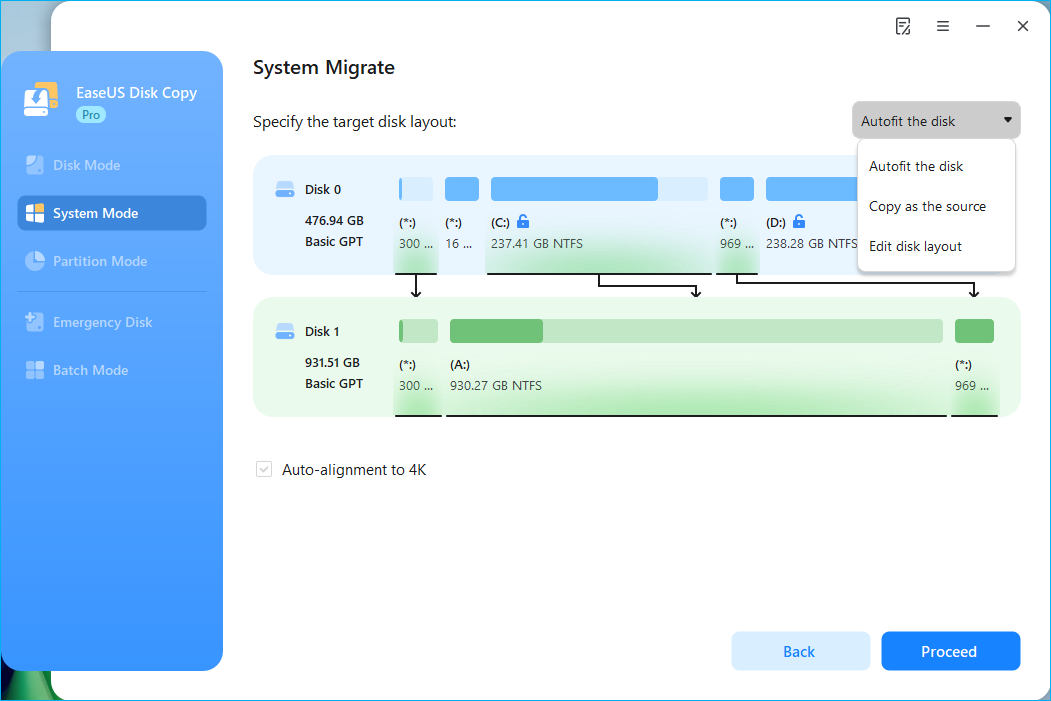Select Batch Mode in the sidebar
Image resolution: width=1051 pixels, height=701 pixels.
pyautogui.click(x=110, y=370)
